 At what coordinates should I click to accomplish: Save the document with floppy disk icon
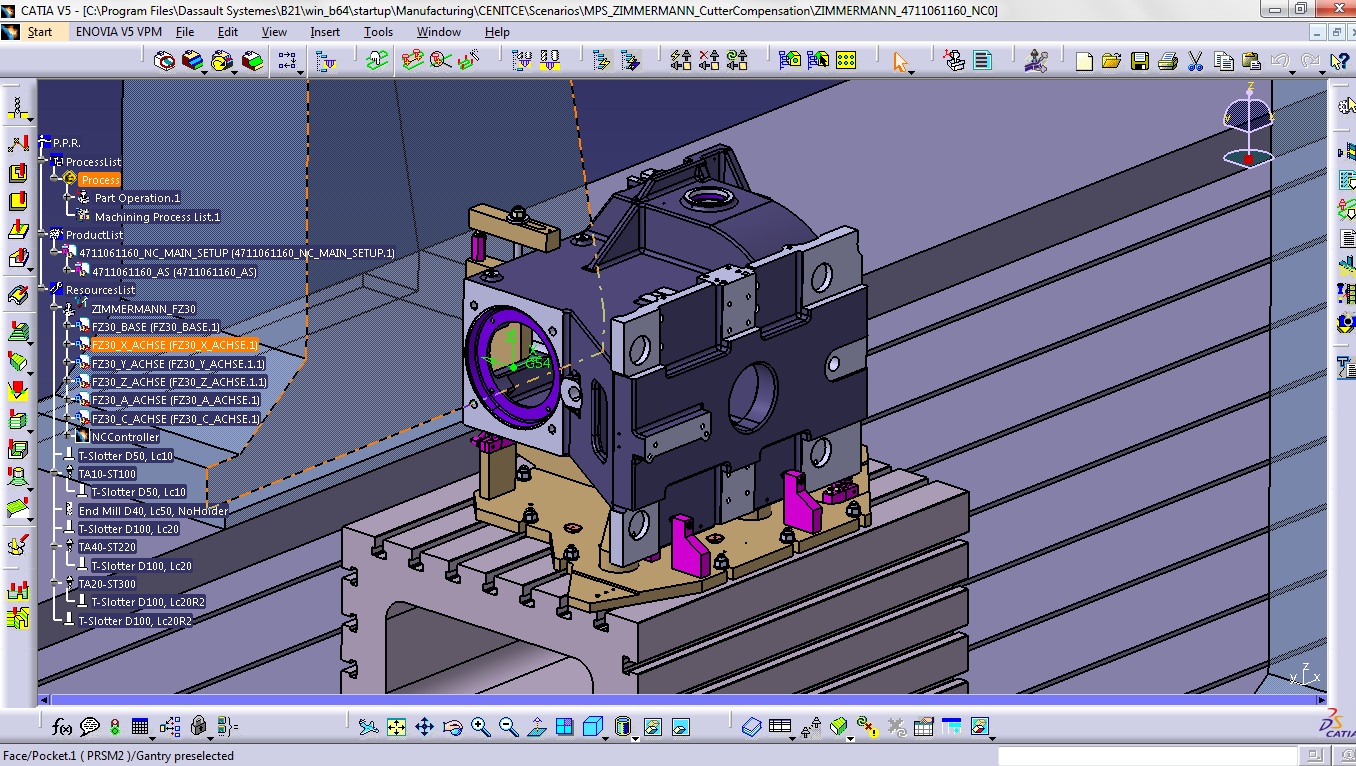click(1139, 62)
